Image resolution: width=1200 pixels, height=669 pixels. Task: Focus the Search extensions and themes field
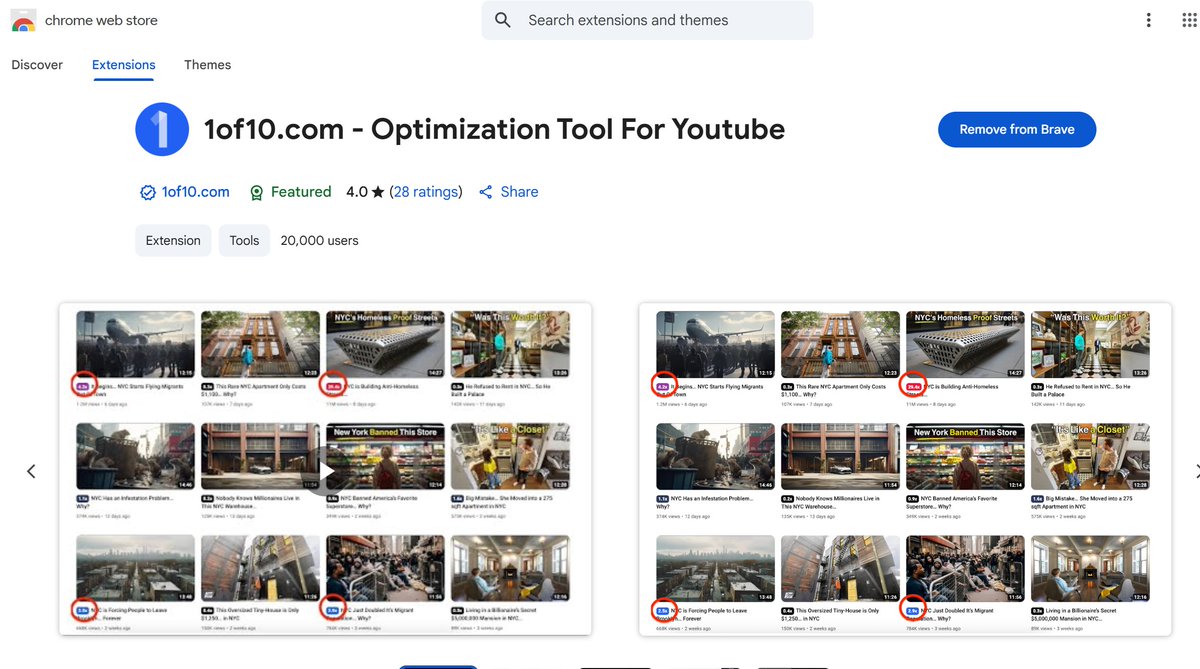[x=647, y=20]
